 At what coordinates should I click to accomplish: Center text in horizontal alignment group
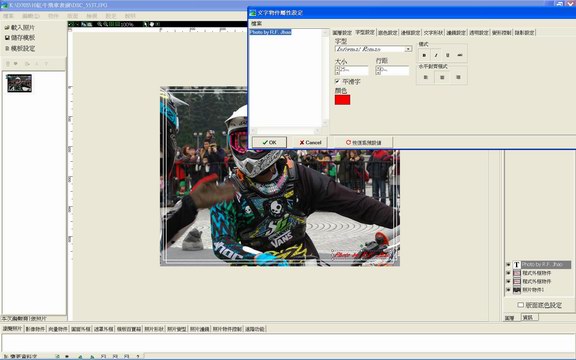pos(442,78)
